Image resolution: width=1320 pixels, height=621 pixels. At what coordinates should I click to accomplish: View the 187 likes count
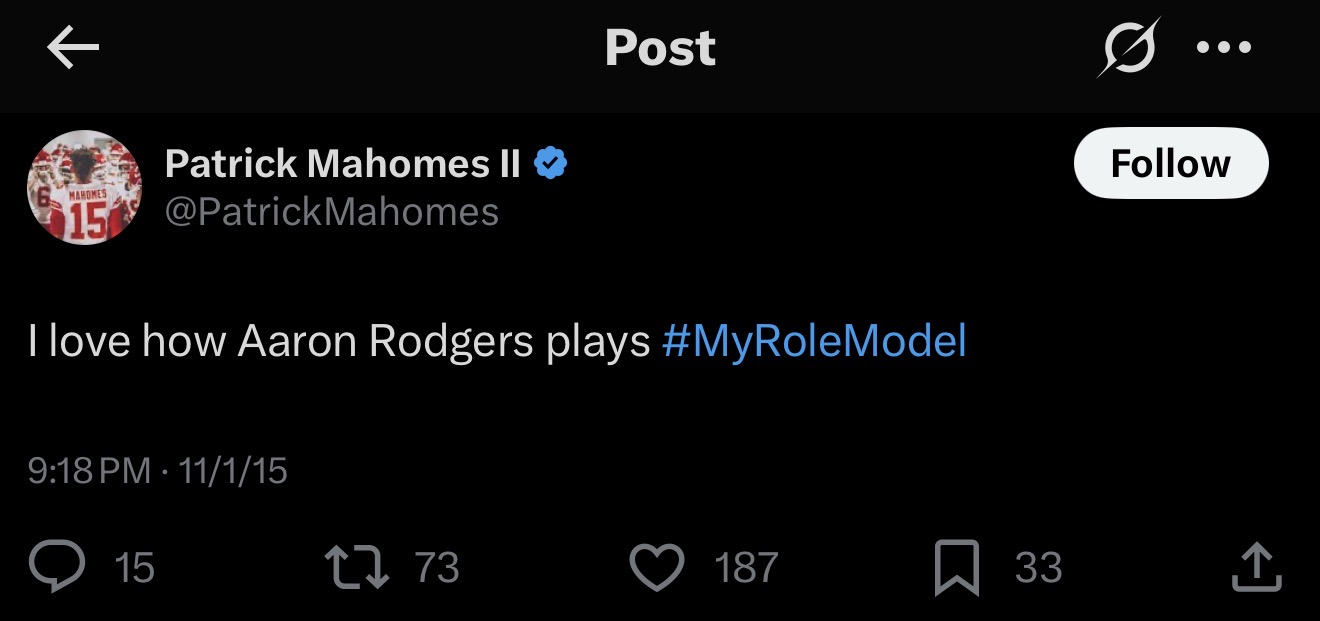pos(745,568)
